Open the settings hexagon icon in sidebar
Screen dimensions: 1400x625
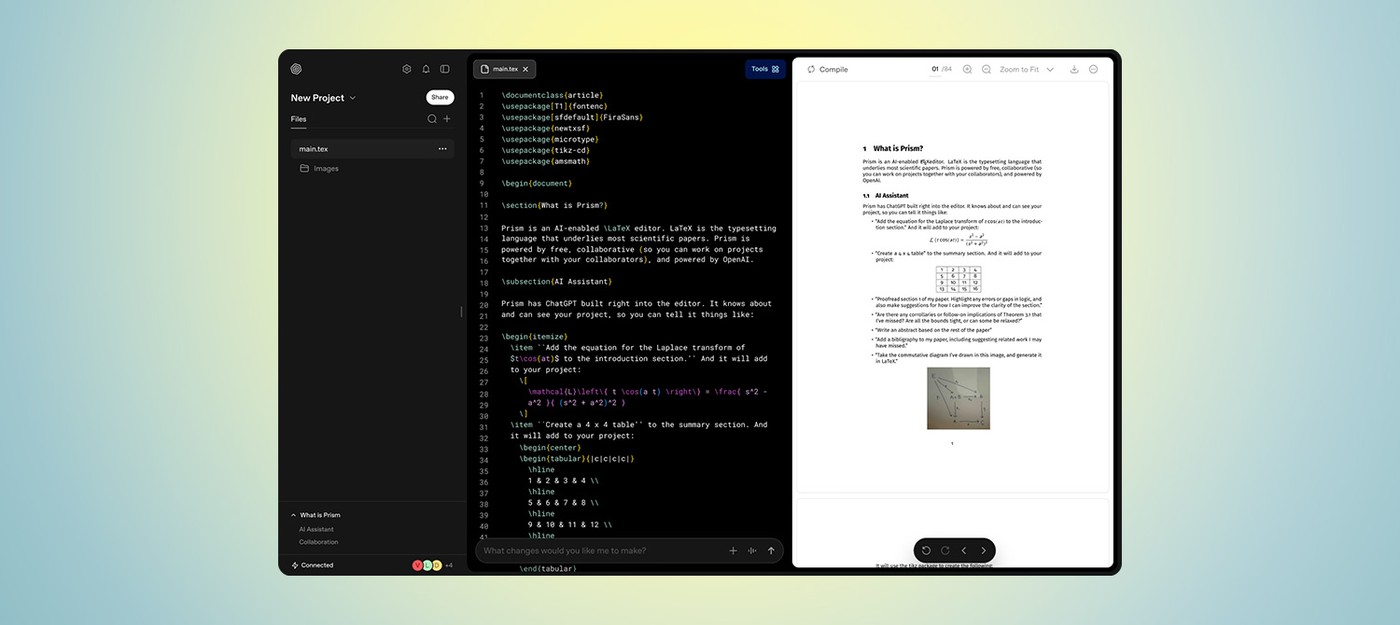tap(407, 69)
